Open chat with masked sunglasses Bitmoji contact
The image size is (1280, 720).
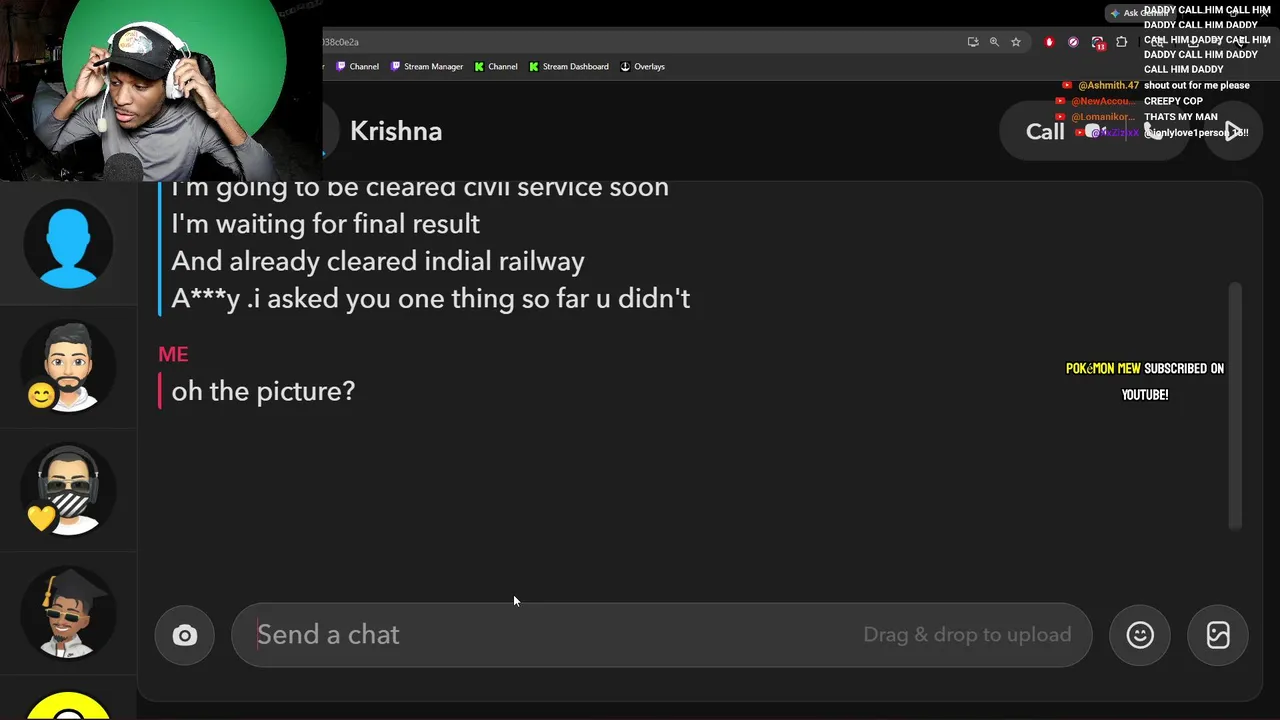click(x=68, y=490)
